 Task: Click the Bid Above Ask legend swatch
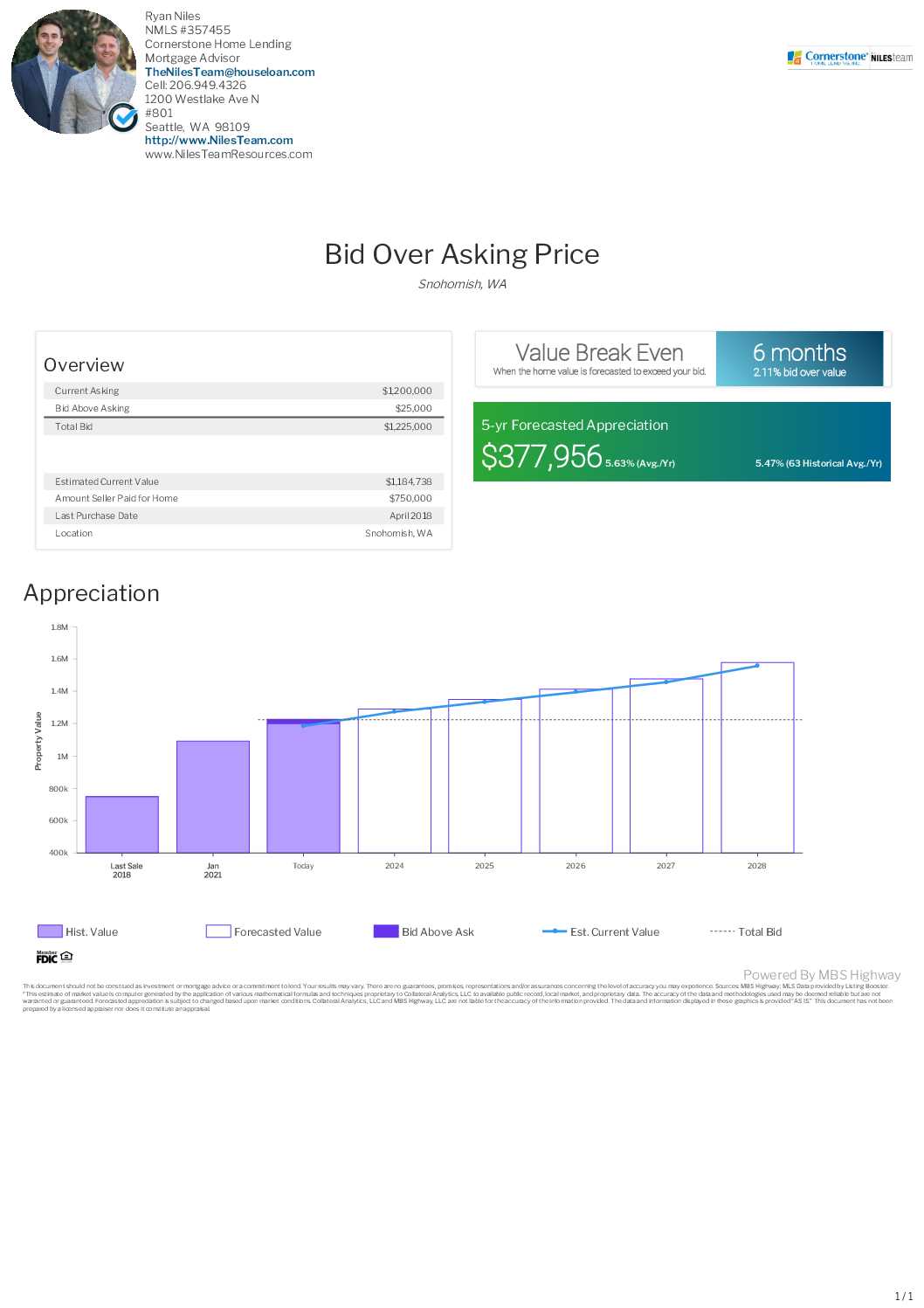tap(385, 931)
